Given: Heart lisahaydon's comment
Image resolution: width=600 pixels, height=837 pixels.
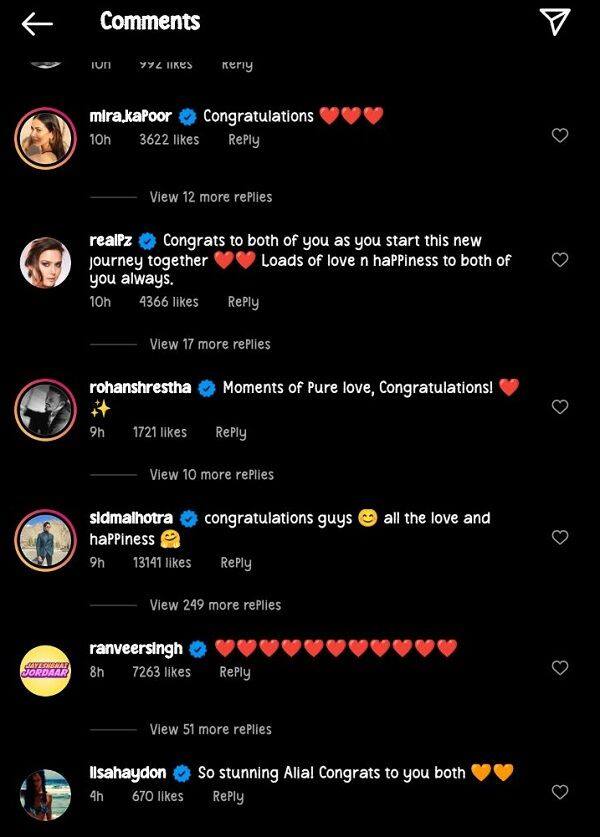Looking at the screenshot, I should tap(560, 792).
